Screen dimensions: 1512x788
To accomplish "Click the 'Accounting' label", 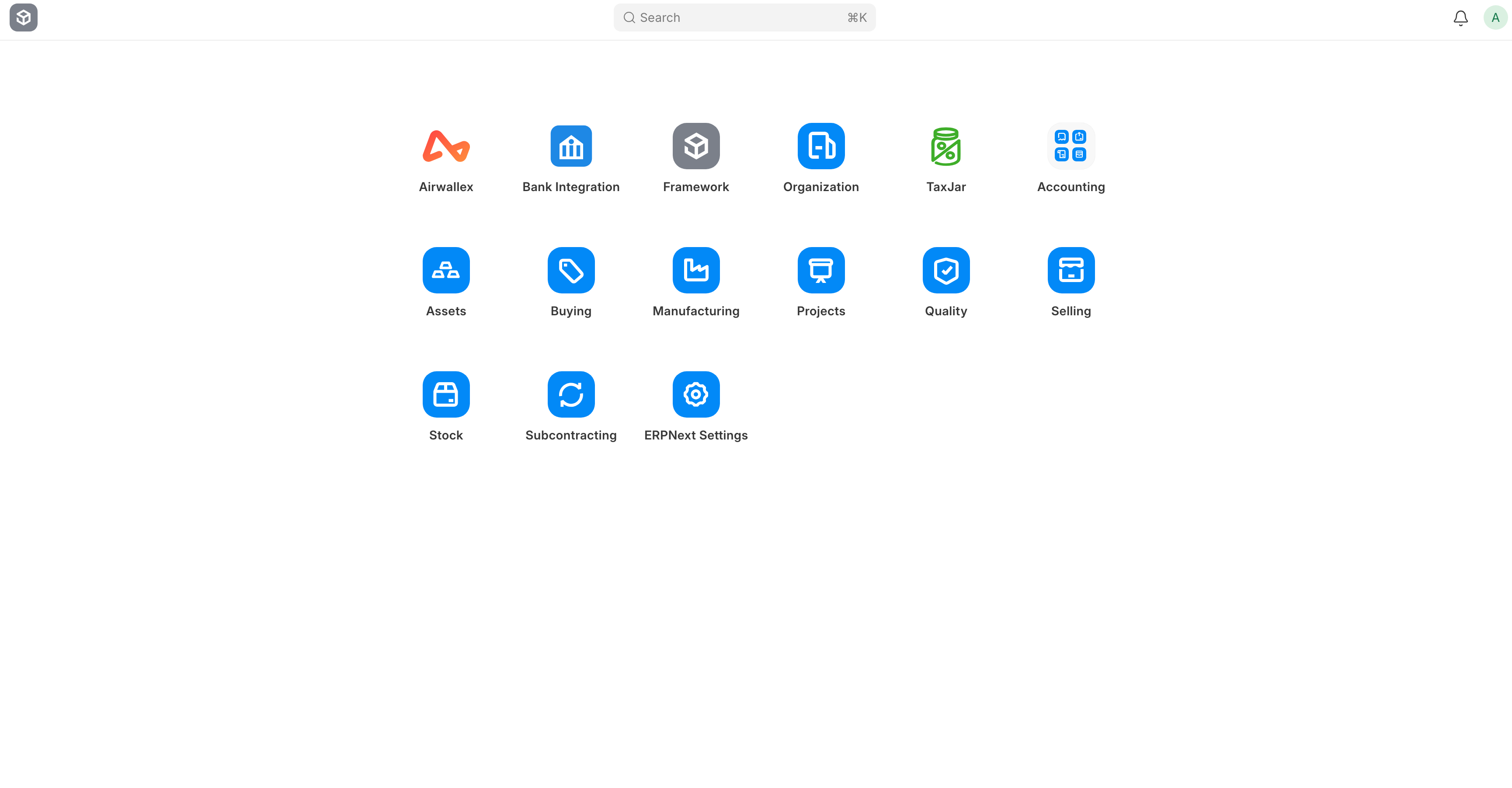I will (1071, 187).
